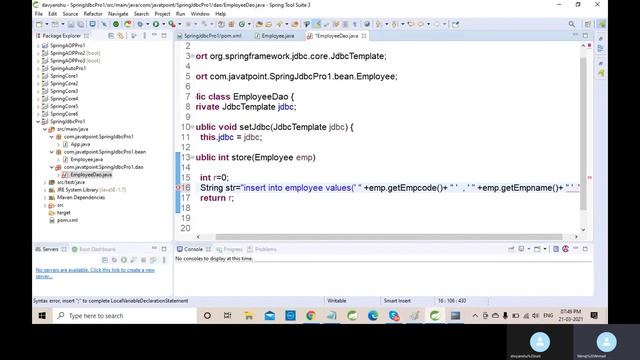Open the notifications center icon

pyautogui.click(x=594, y=316)
